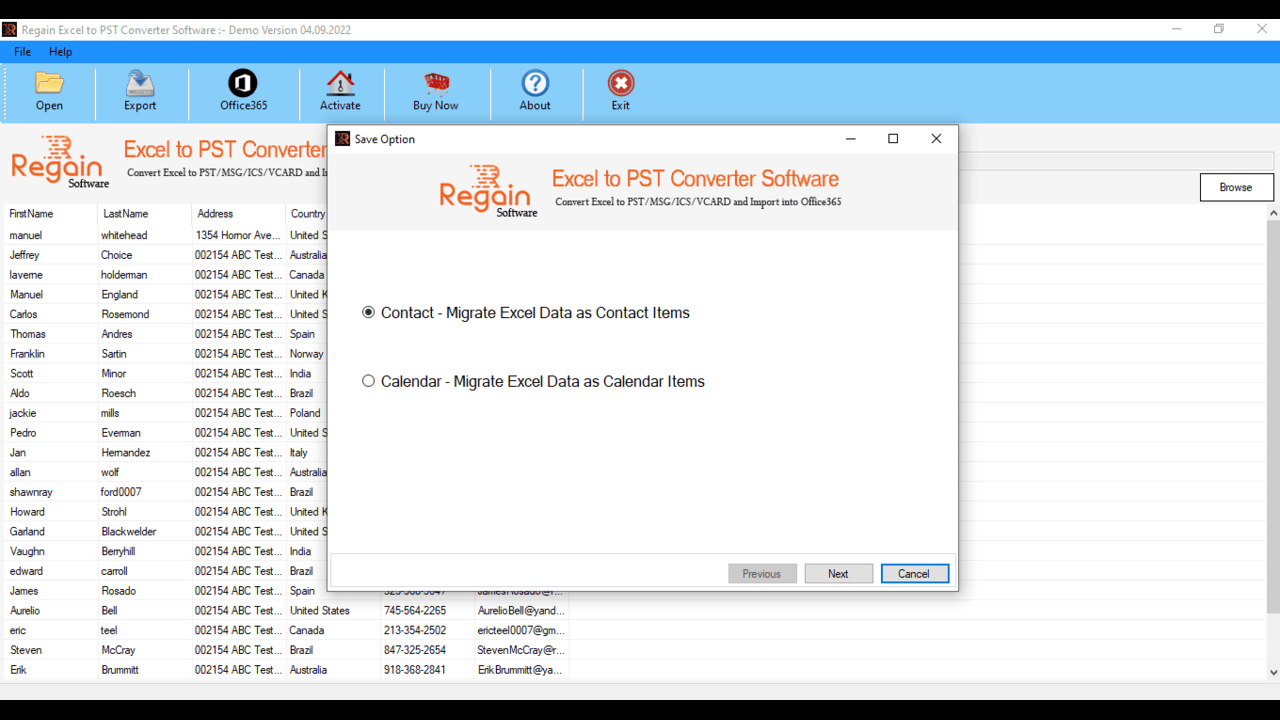This screenshot has height=720, width=1280.
Task: Click the Buy Now cart icon
Action: pos(436,83)
